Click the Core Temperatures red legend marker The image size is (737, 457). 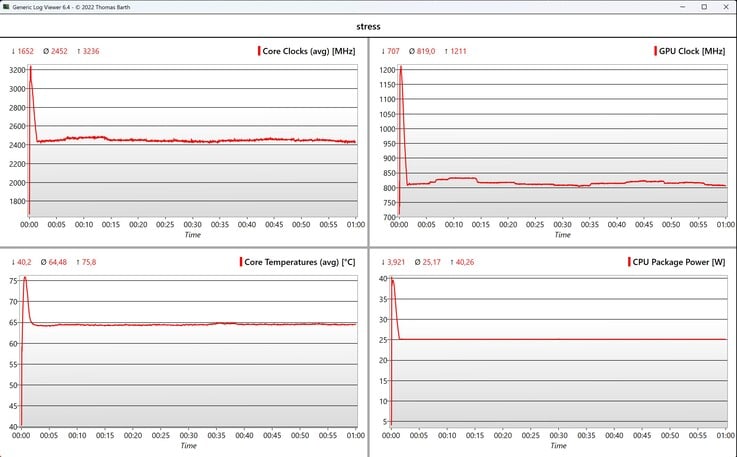(x=241, y=262)
